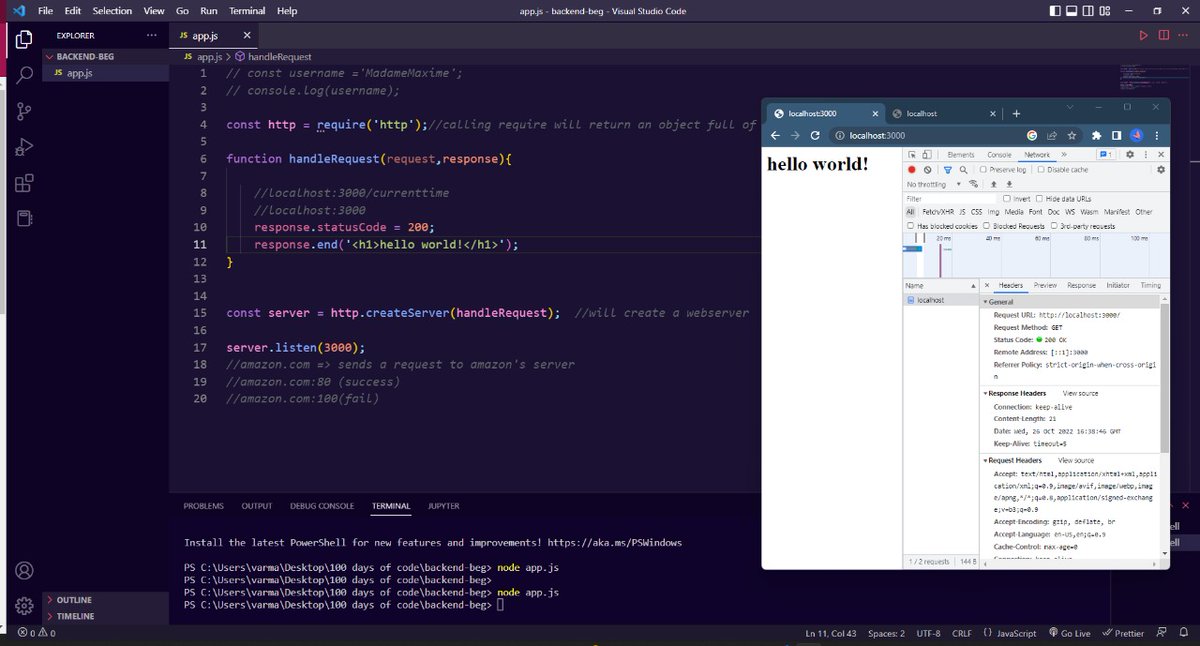Open Search in the VS Code activity bar
Image resolution: width=1200 pixels, height=646 pixels.
pyautogui.click(x=22, y=74)
